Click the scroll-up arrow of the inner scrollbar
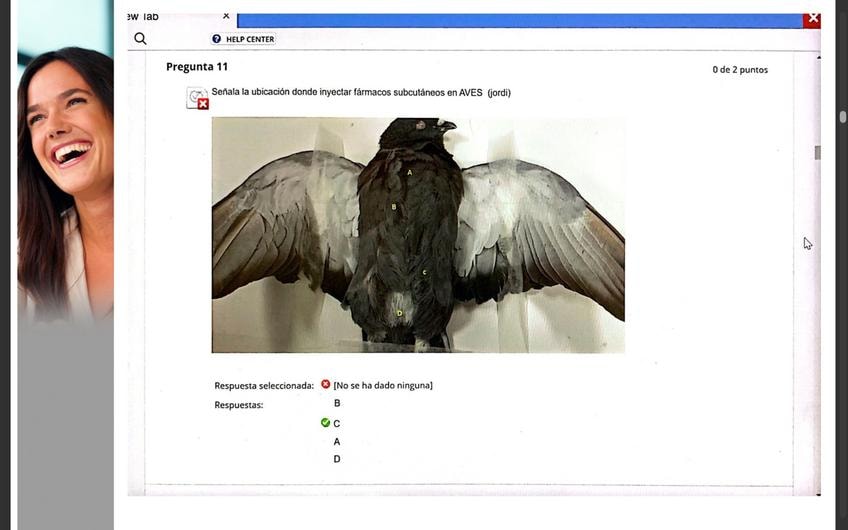Screen dimensions: 848x530 pos(818,57)
